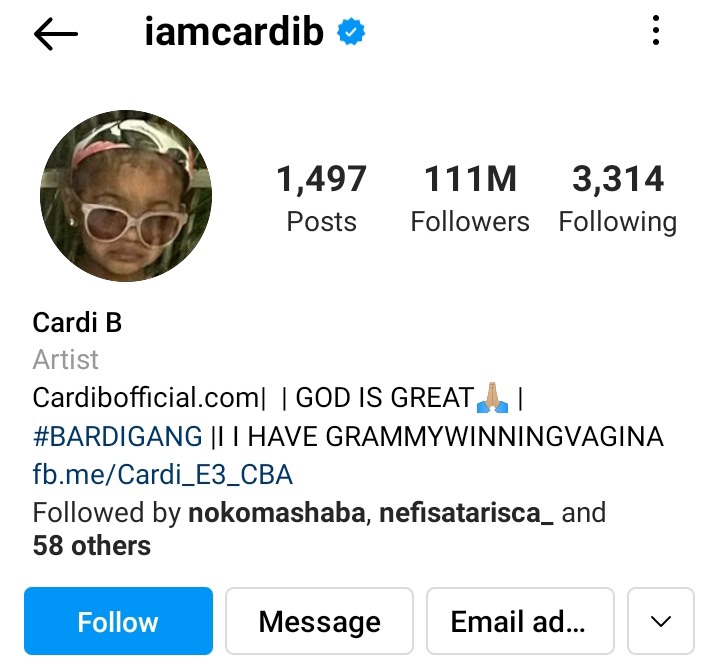Tap the praying hands emoji in bio
720x665 pixels.
pos(492,397)
